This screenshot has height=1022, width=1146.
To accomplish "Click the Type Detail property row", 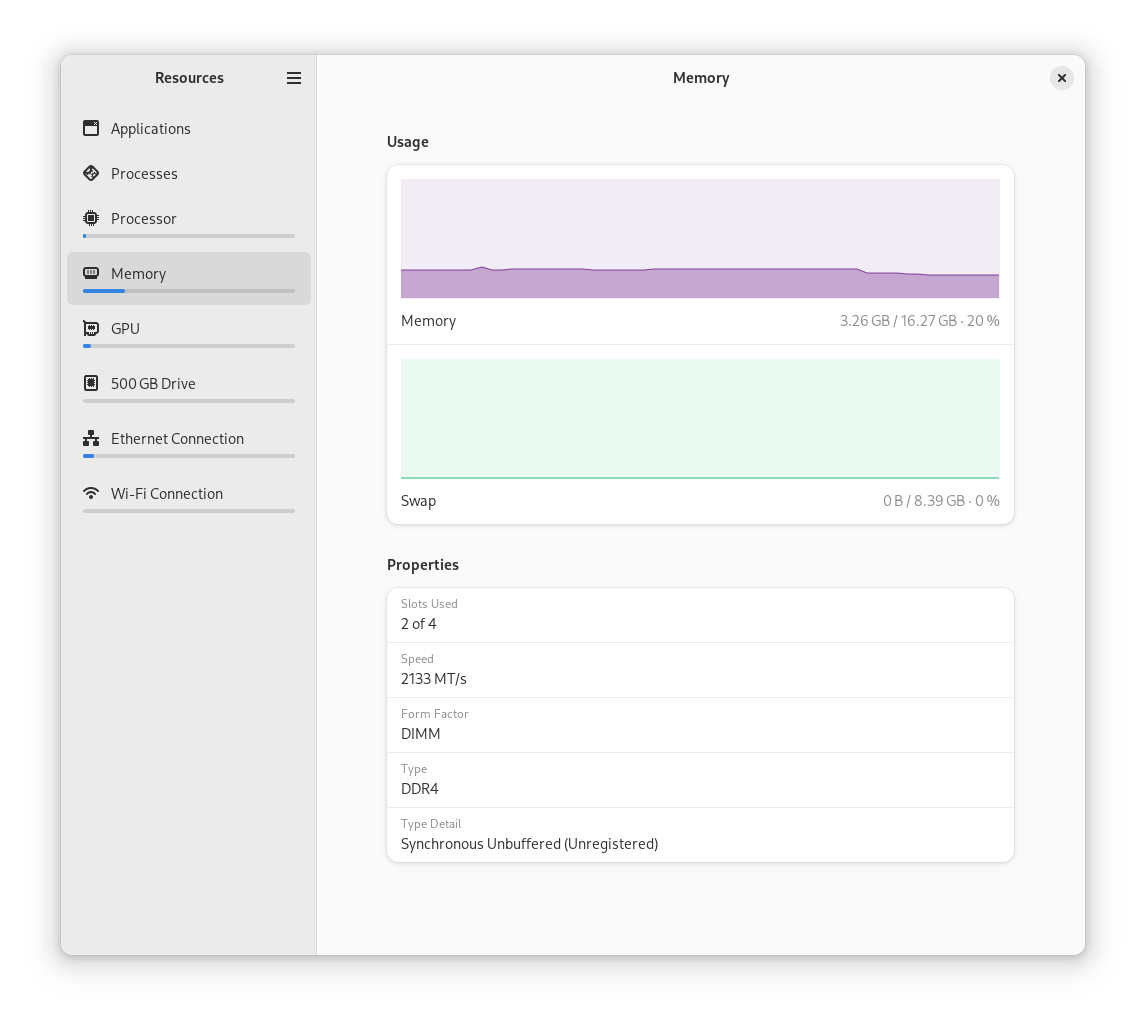I will click(700, 835).
